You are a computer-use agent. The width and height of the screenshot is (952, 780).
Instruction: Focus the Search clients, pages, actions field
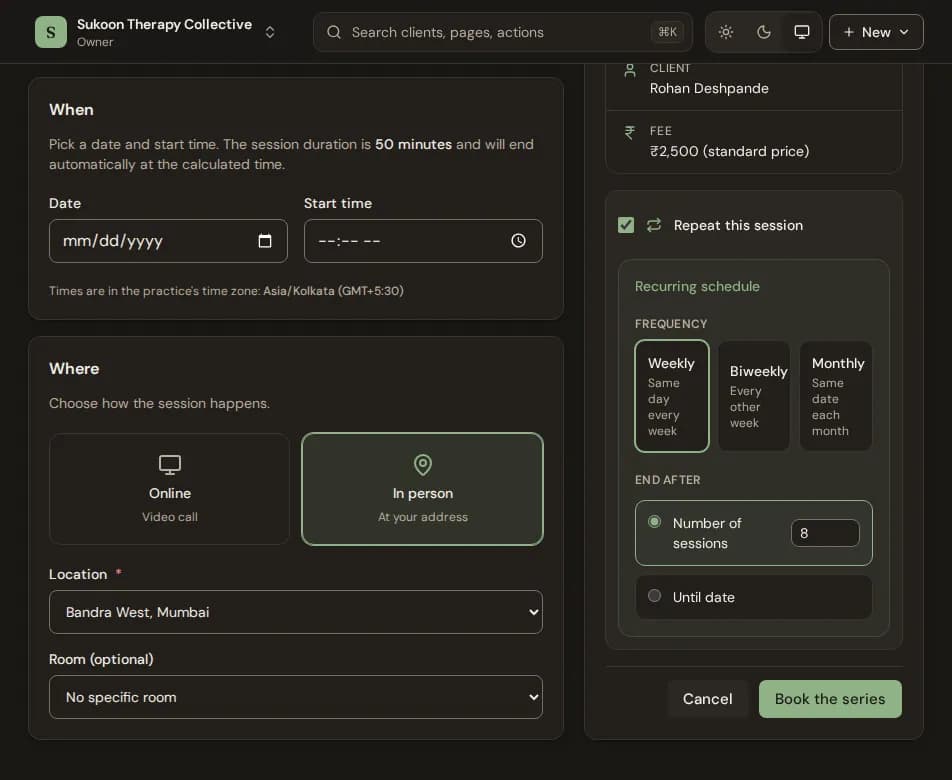point(503,32)
